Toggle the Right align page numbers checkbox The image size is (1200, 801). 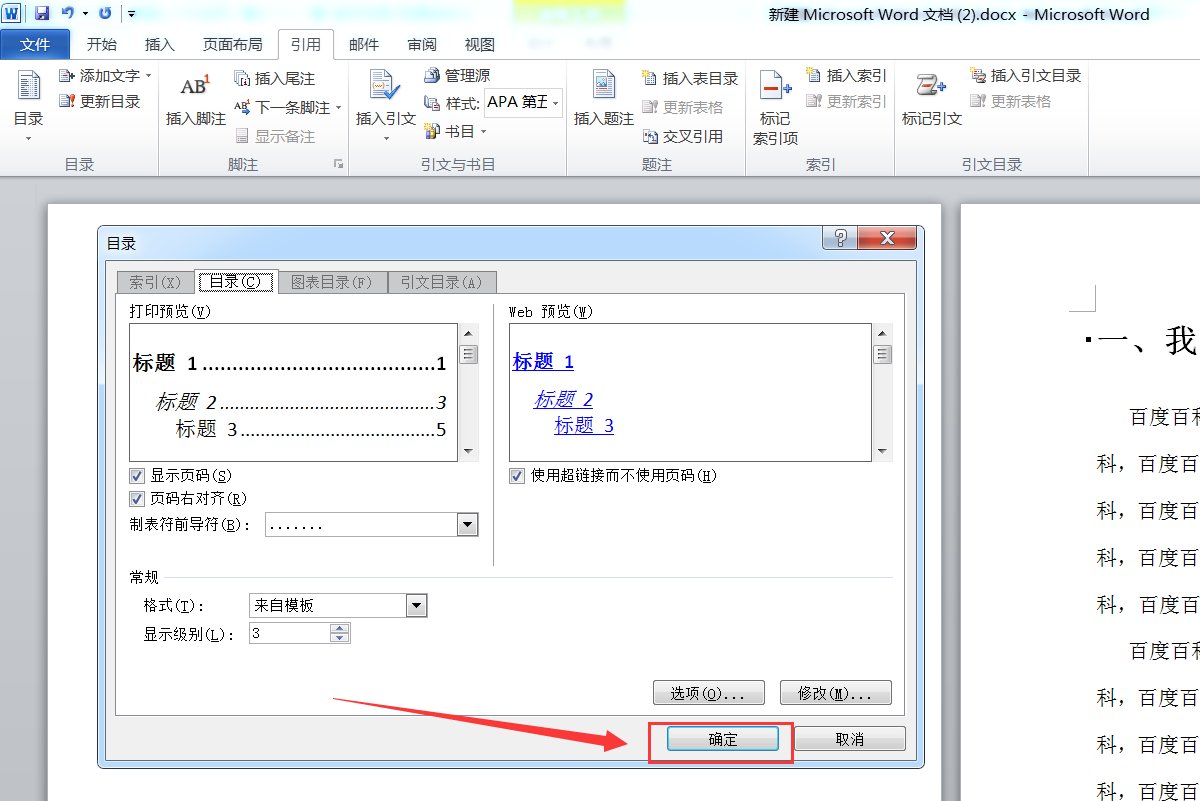click(137, 499)
